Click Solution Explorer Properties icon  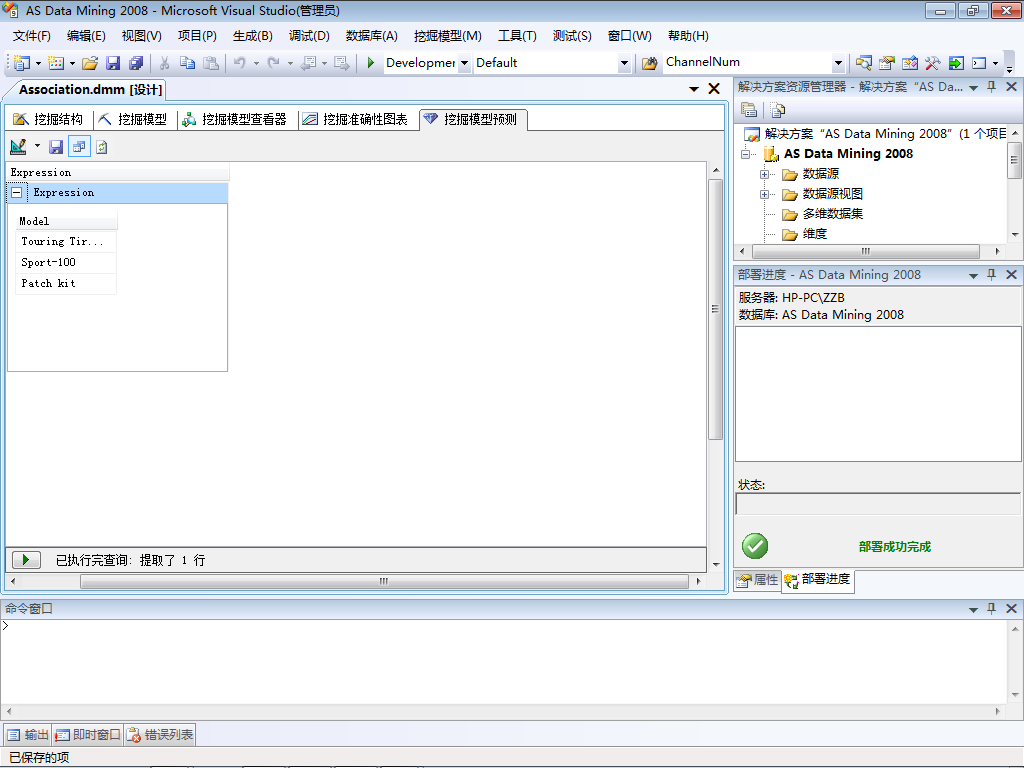coord(749,110)
